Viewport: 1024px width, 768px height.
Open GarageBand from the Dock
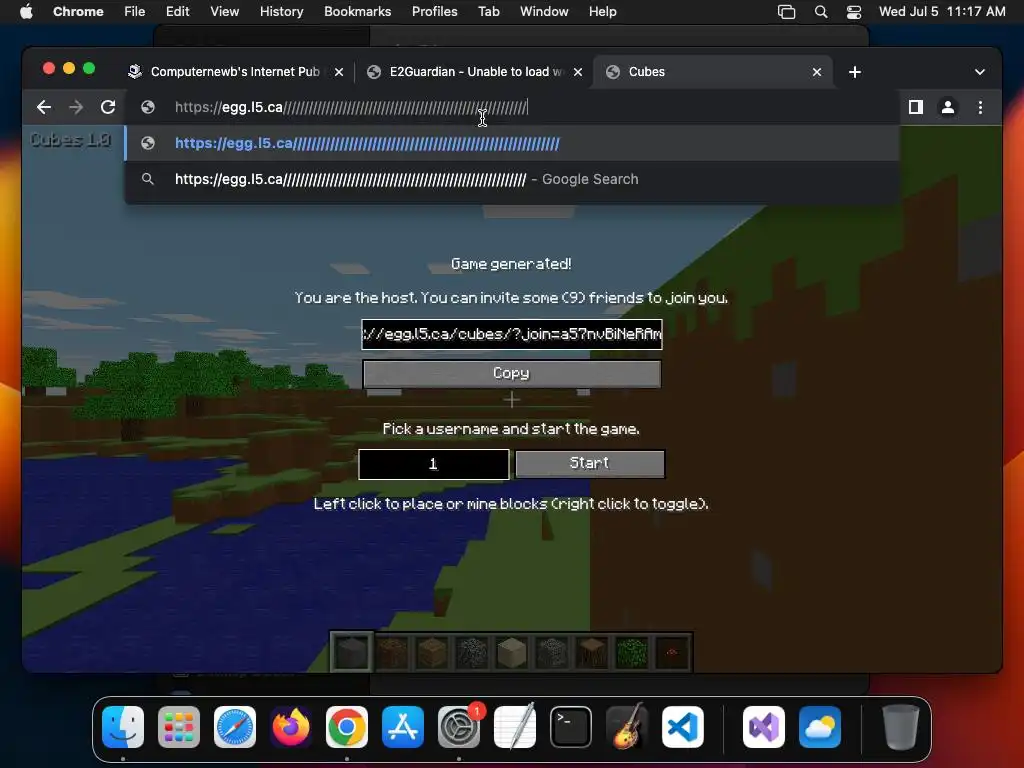tap(627, 727)
